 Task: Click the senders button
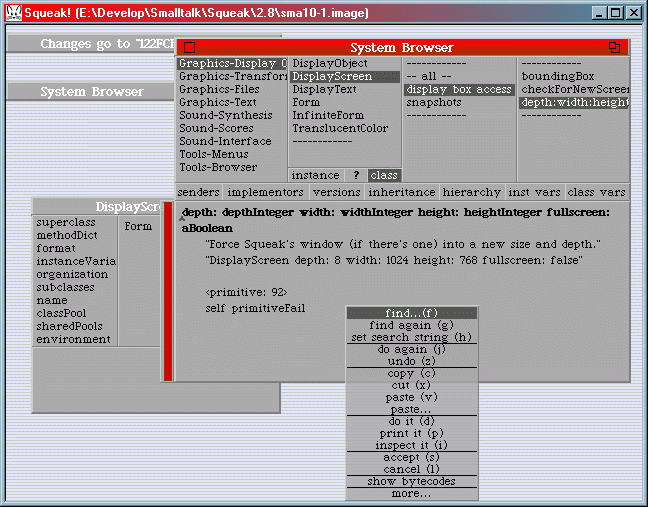[198, 192]
